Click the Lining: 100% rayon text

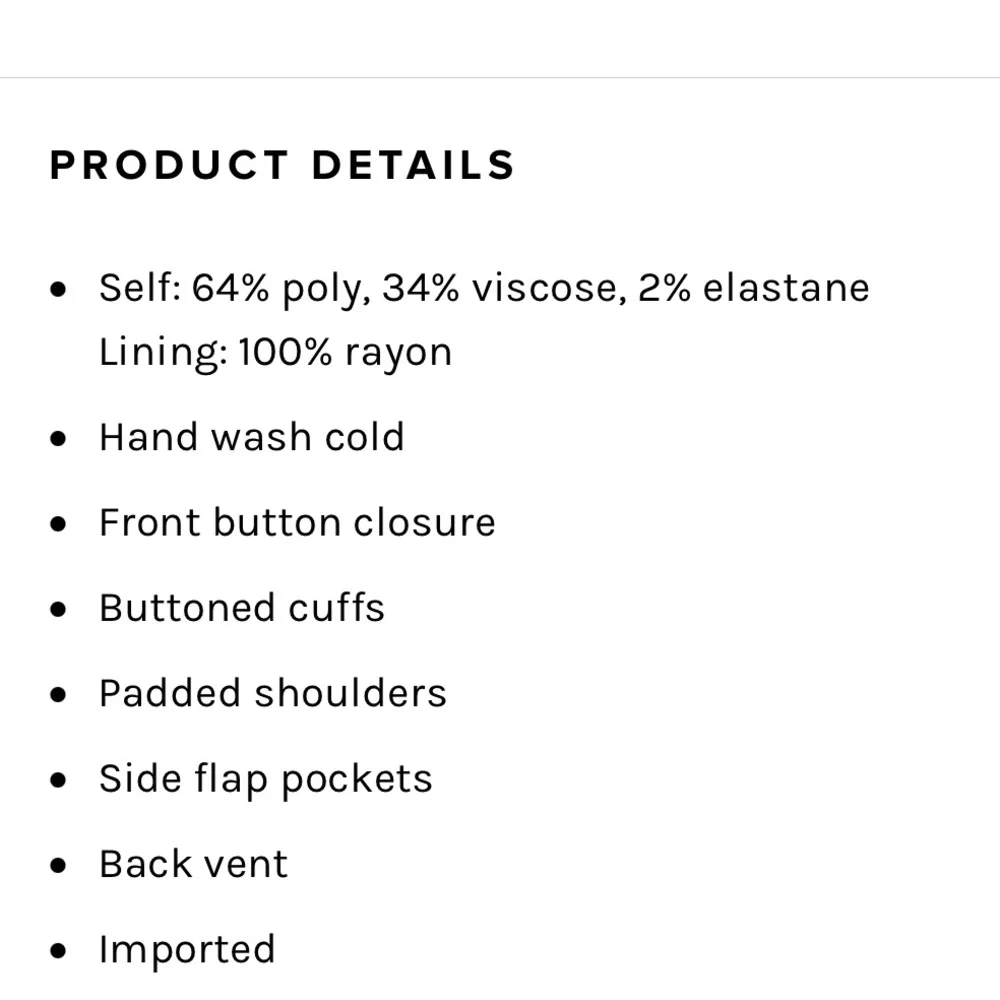pyautogui.click(x=275, y=352)
